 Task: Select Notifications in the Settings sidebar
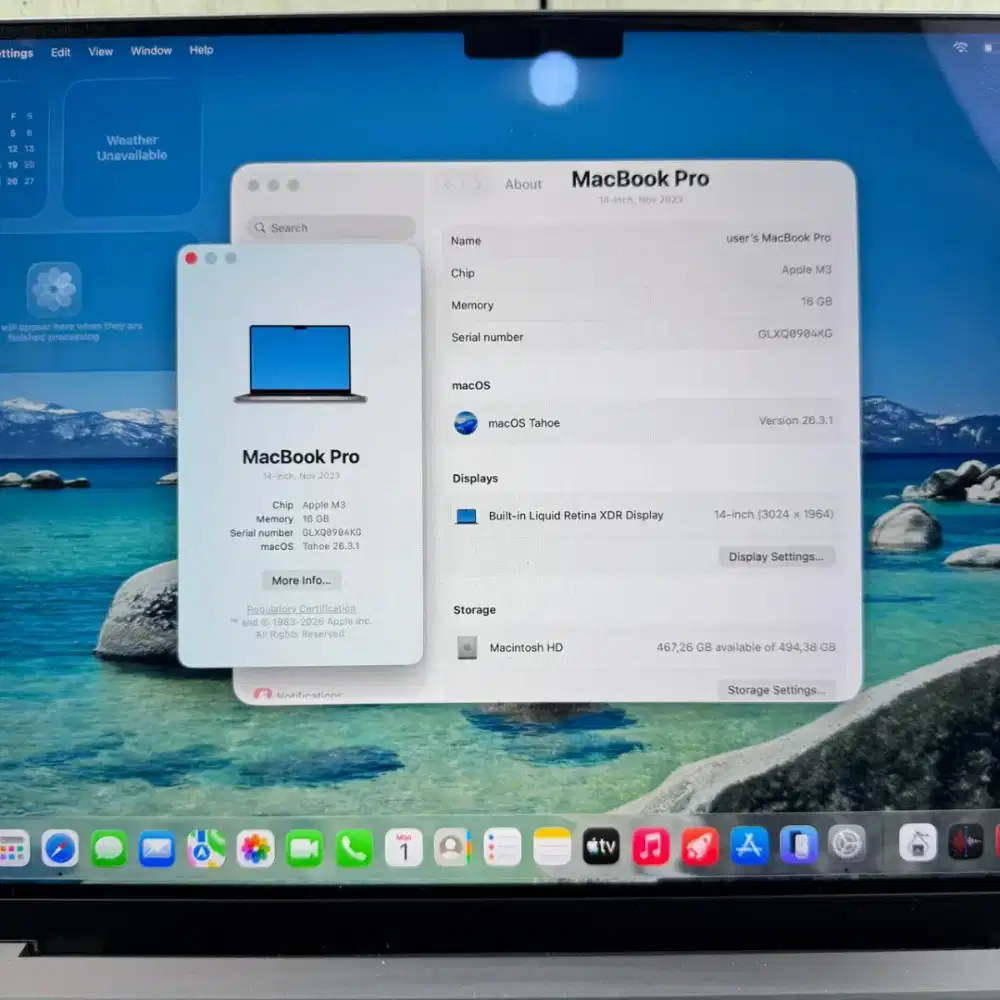click(x=300, y=695)
